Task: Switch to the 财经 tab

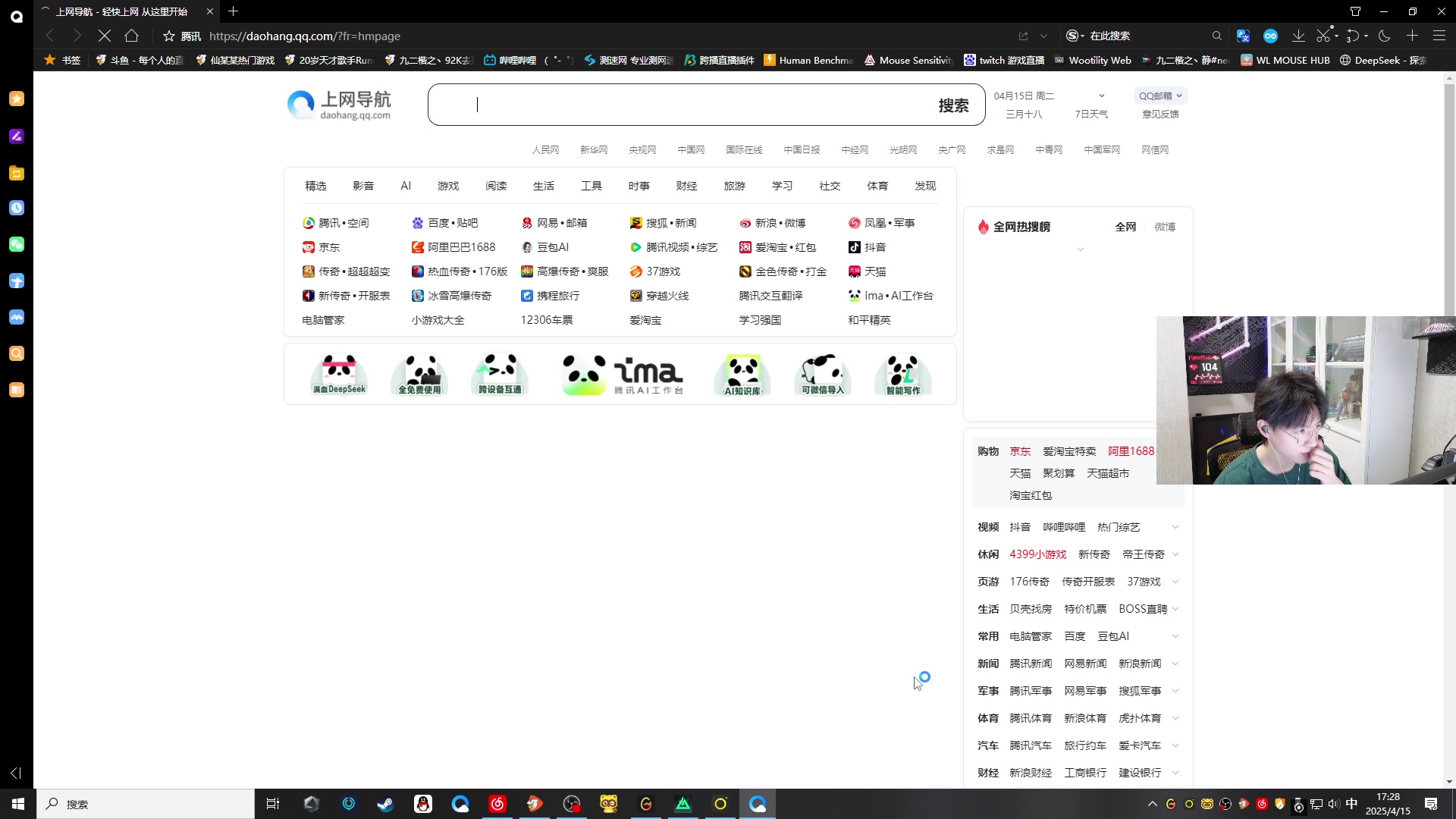Action: point(687,186)
